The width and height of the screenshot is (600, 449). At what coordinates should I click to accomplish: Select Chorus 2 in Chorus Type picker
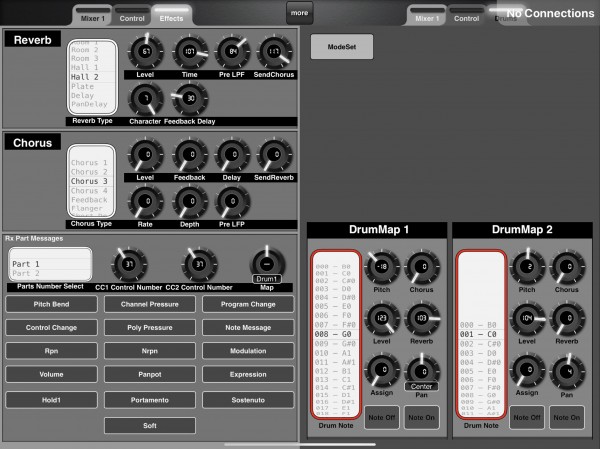click(92, 172)
